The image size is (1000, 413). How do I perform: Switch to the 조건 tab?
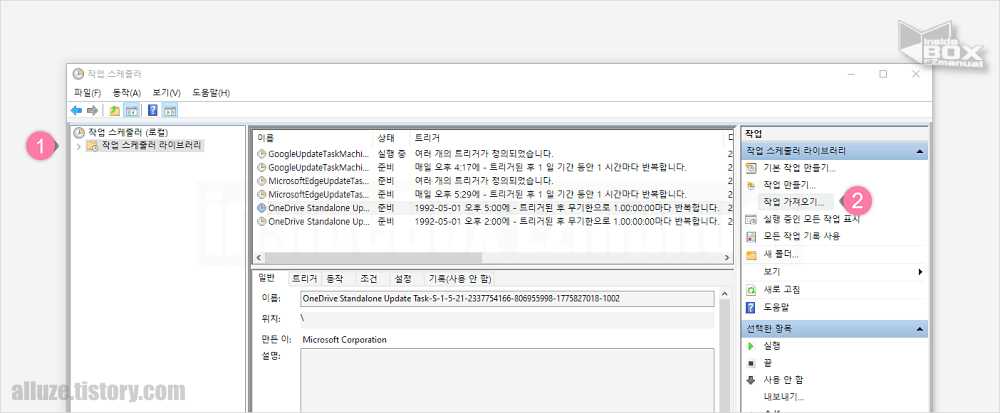click(x=369, y=279)
